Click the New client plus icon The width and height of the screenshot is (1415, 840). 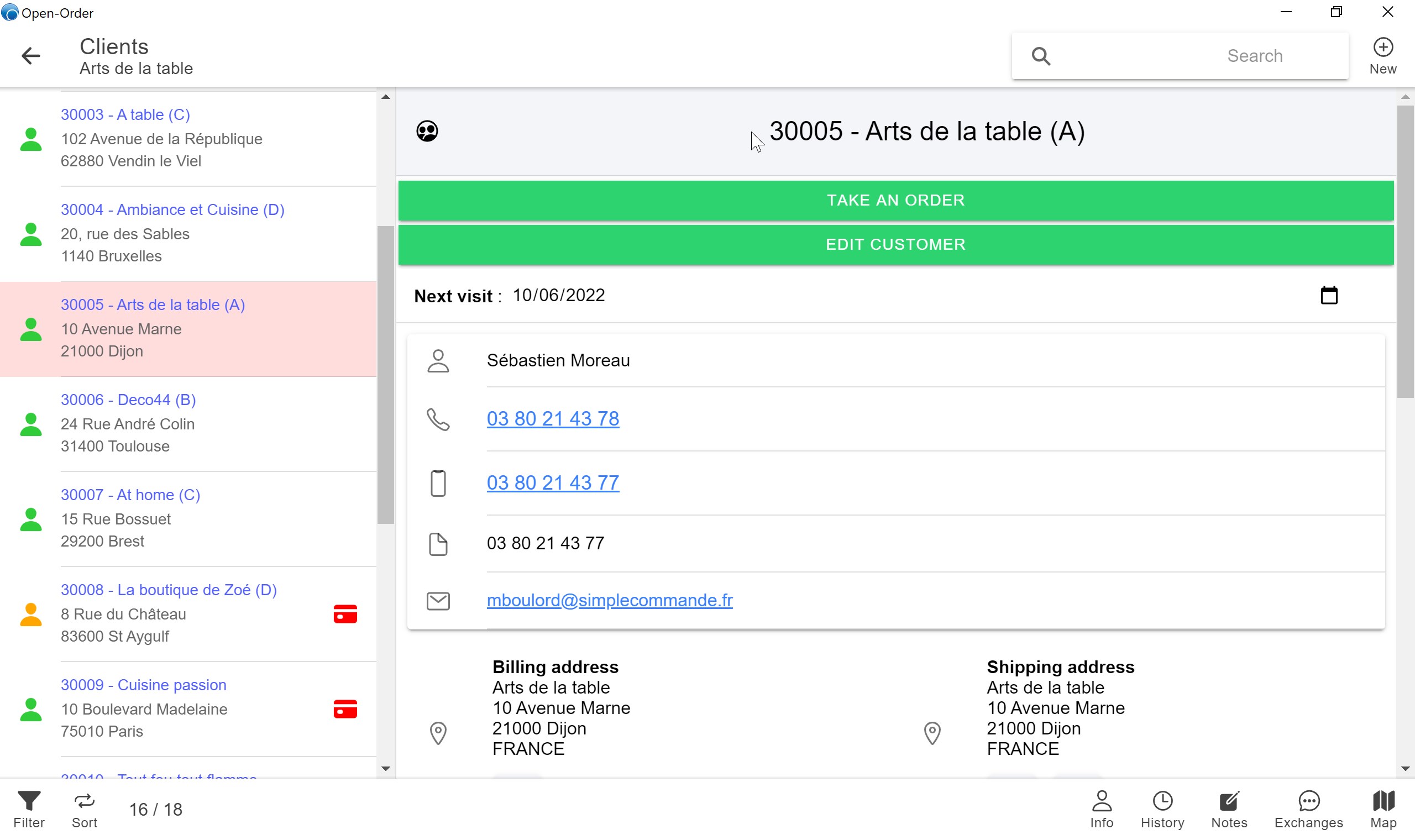1382,48
